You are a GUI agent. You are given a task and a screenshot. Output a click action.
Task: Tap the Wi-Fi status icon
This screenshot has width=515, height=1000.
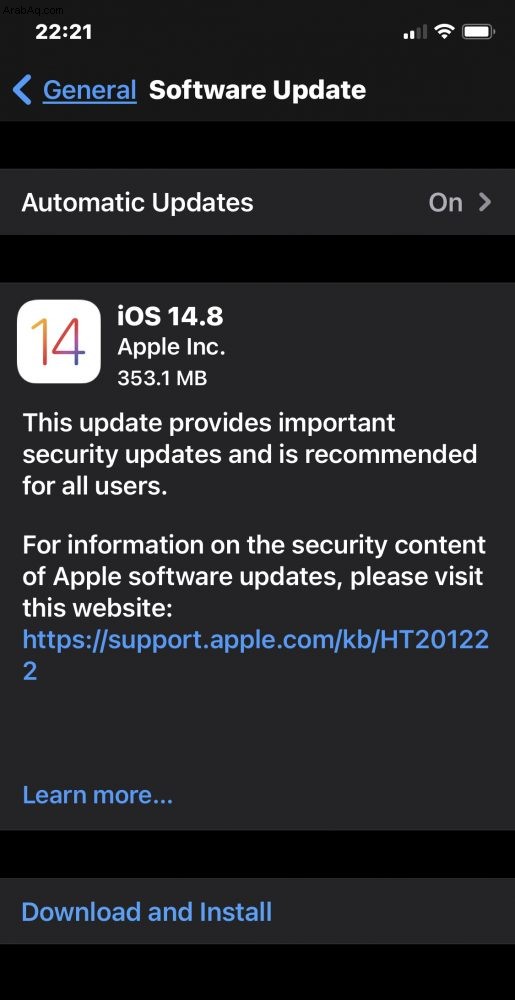pyautogui.click(x=444, y=31)
